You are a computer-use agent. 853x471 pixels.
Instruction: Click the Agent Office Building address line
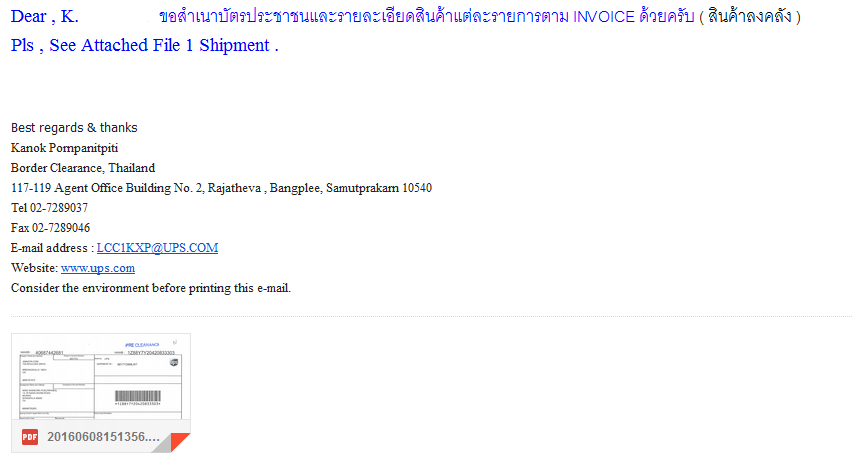tap(221, 188)
